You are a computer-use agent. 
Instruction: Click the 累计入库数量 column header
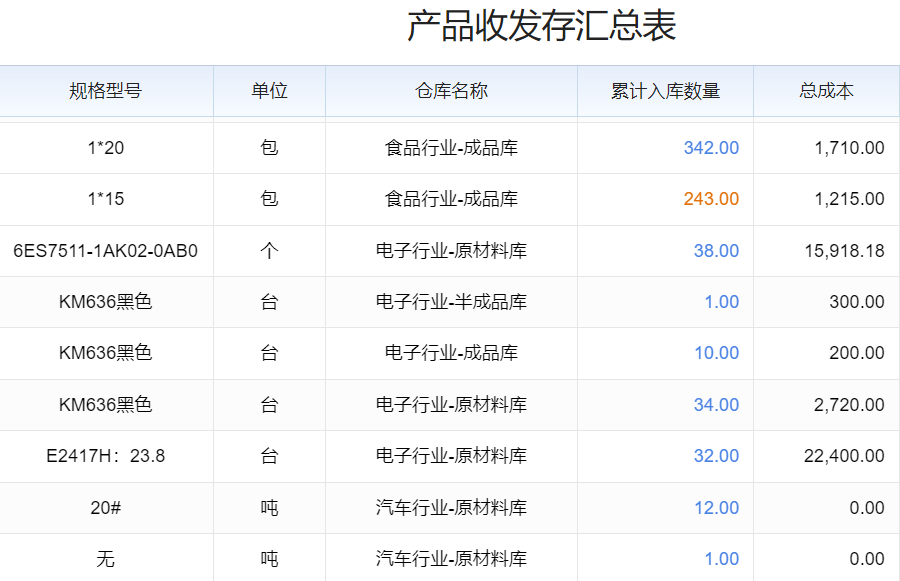tap(665, 91)
